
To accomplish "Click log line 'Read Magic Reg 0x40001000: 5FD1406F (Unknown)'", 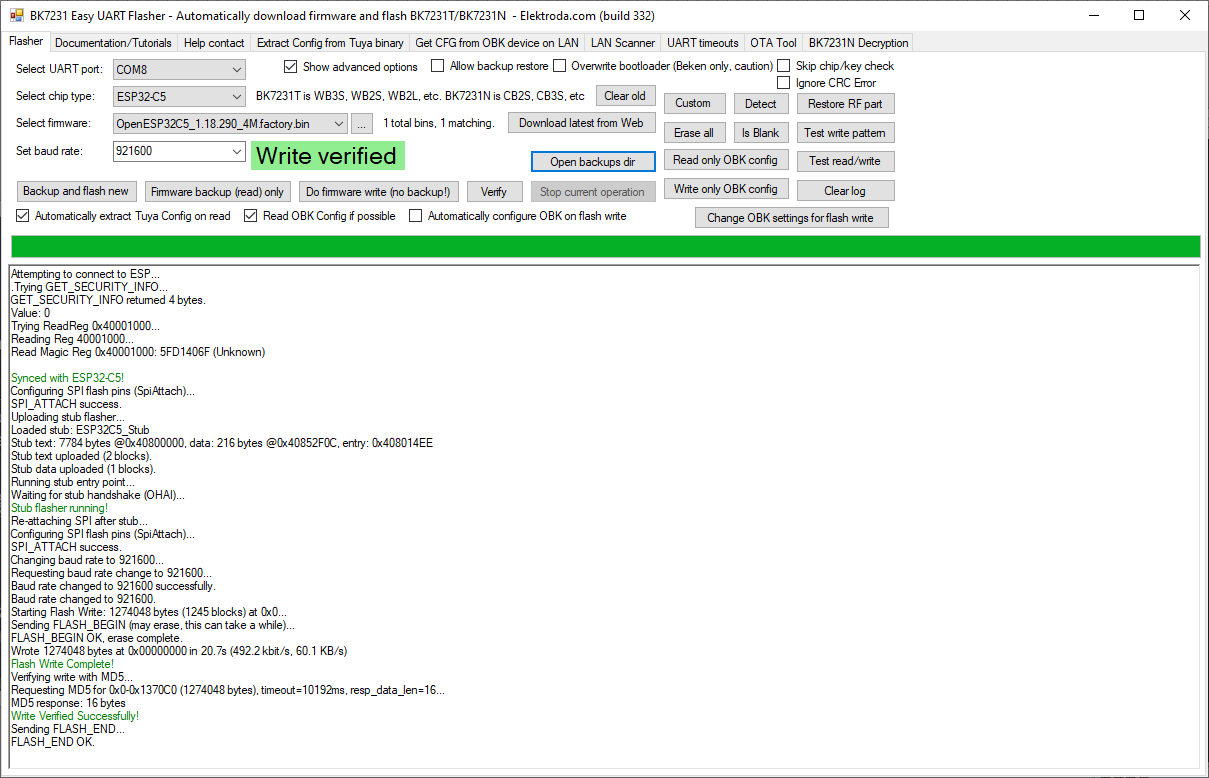I will pos(138,352).
